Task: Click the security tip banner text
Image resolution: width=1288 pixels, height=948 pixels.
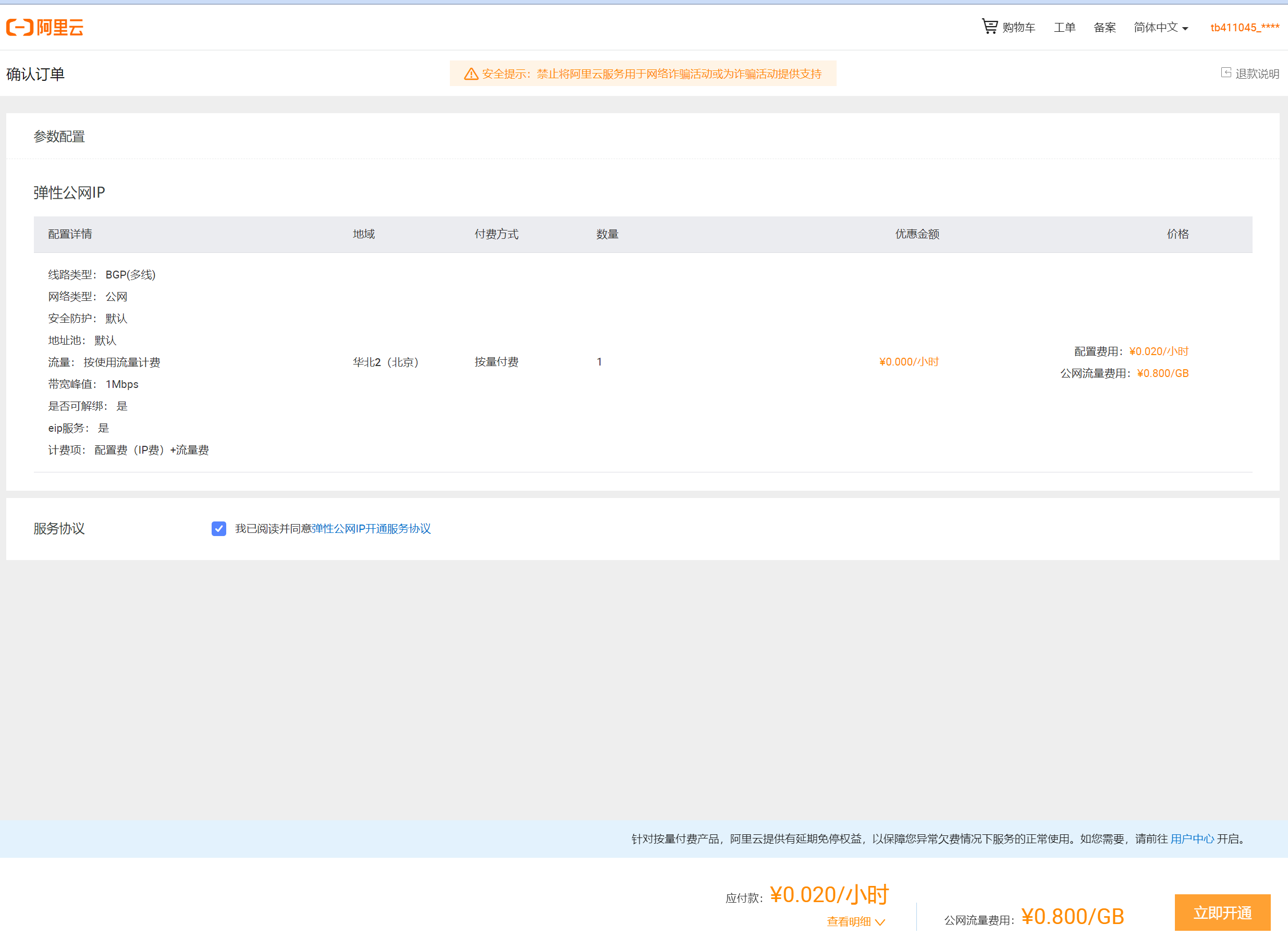Action: pyautogui.click(x=652, y=74)
